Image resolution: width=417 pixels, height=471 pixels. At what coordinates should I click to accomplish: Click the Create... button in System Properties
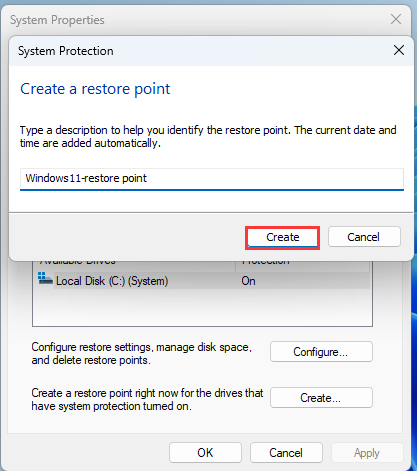(321, 398)
